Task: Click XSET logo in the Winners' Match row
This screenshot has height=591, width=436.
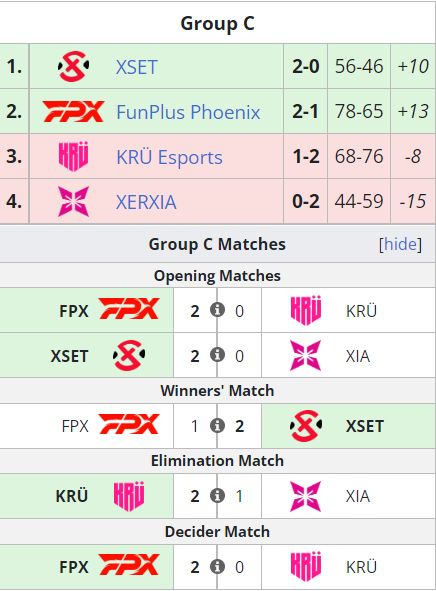Action: 306,426
